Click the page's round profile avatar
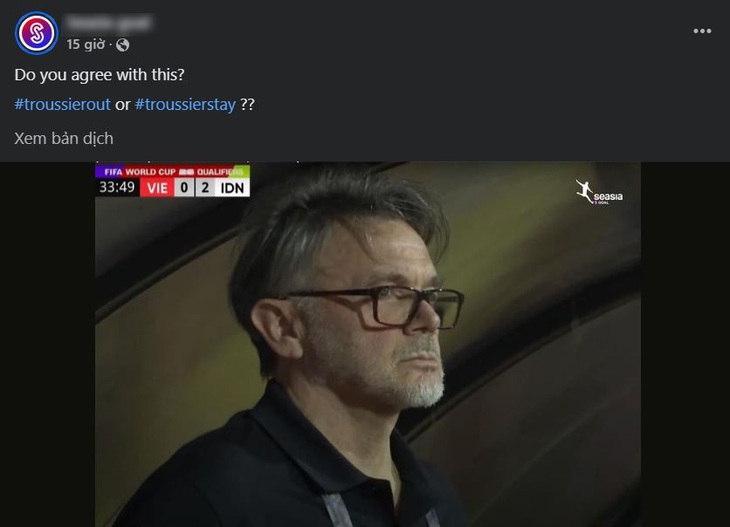This screenshot has height=527, width=730. [x=37, y=33]
